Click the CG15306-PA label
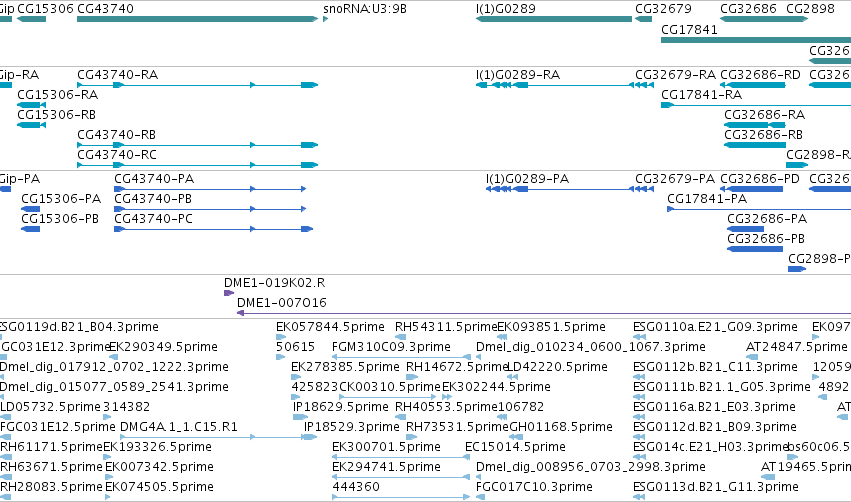 61,199
